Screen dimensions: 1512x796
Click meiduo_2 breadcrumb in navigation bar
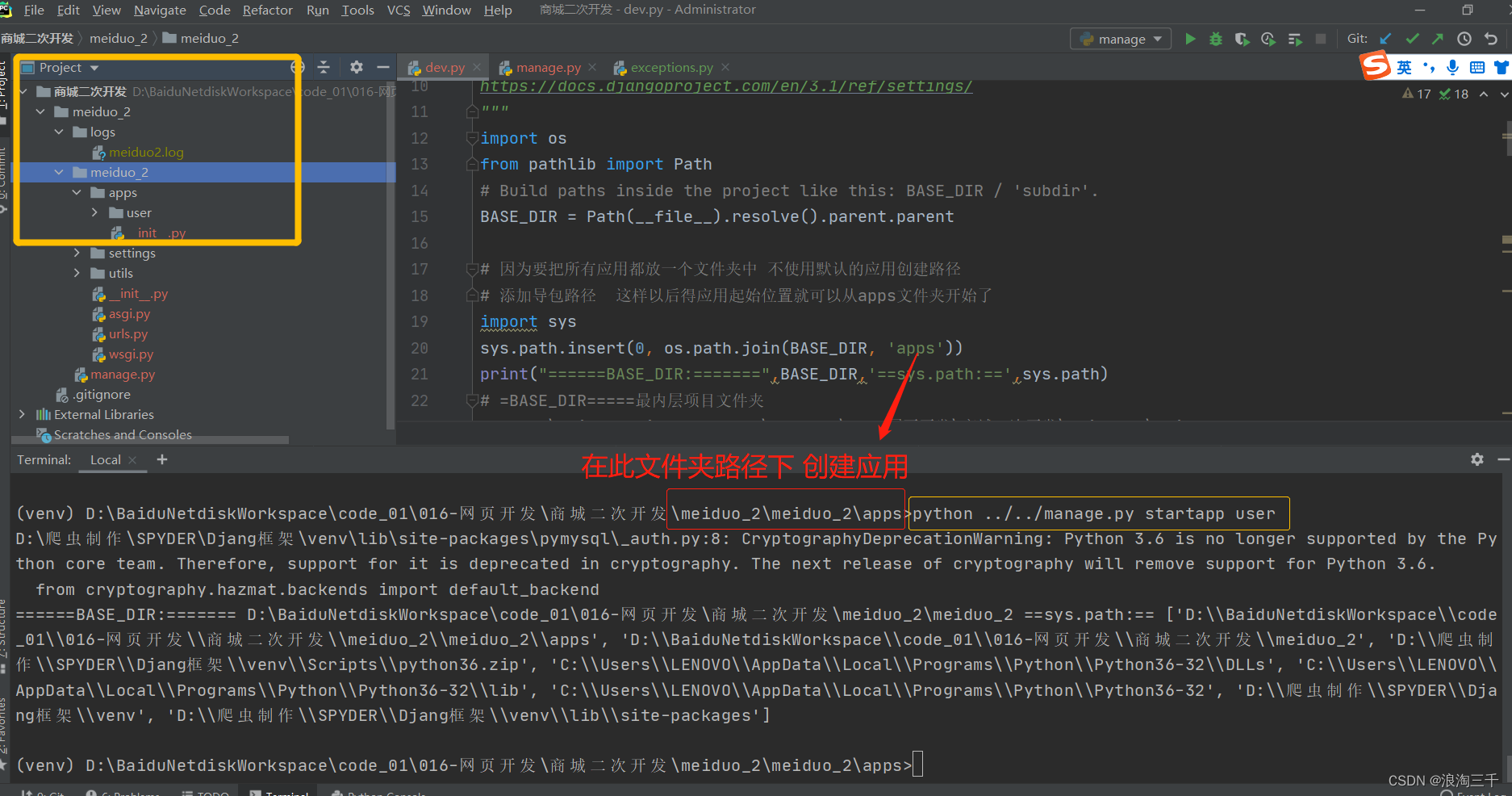pos(118,38)
